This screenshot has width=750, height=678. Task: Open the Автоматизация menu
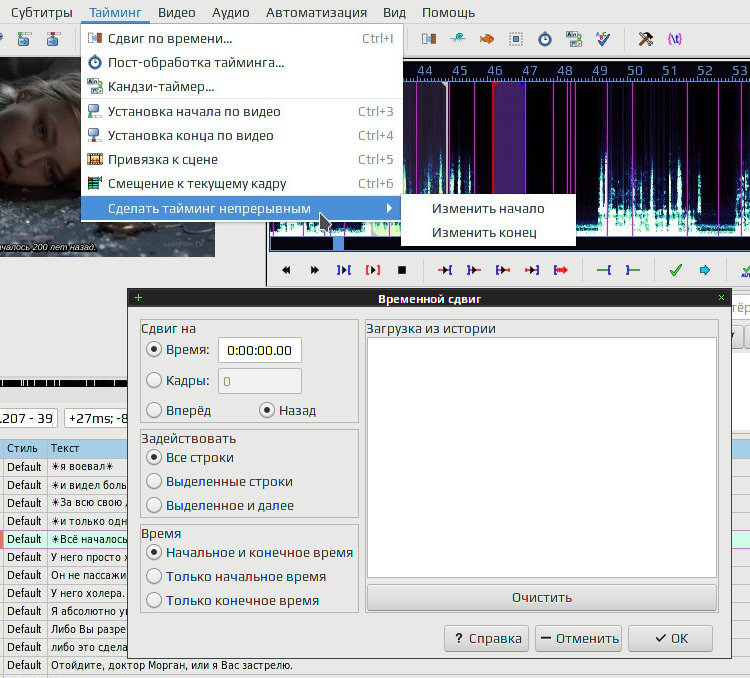click(x=316, y=12)
